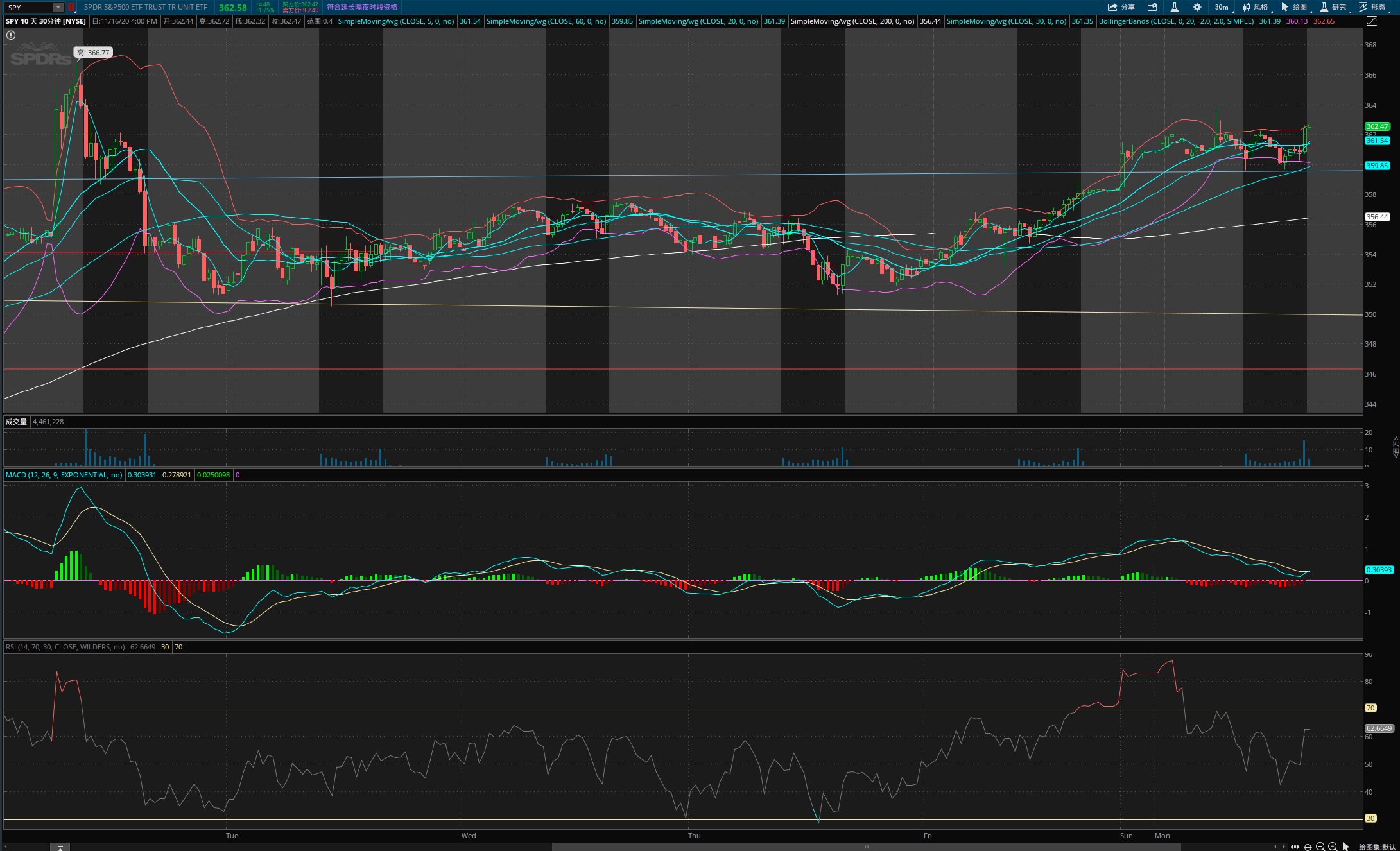The height and width of the screenshot is (851, 1400).
Task: Click the 4,461,228 volume value
Action: point(48,422)
